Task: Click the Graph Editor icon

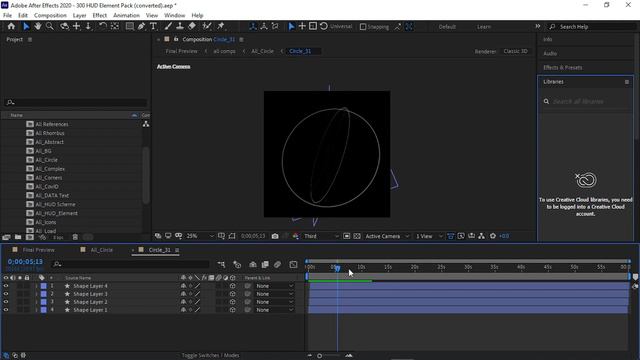Action: point(293,264)
